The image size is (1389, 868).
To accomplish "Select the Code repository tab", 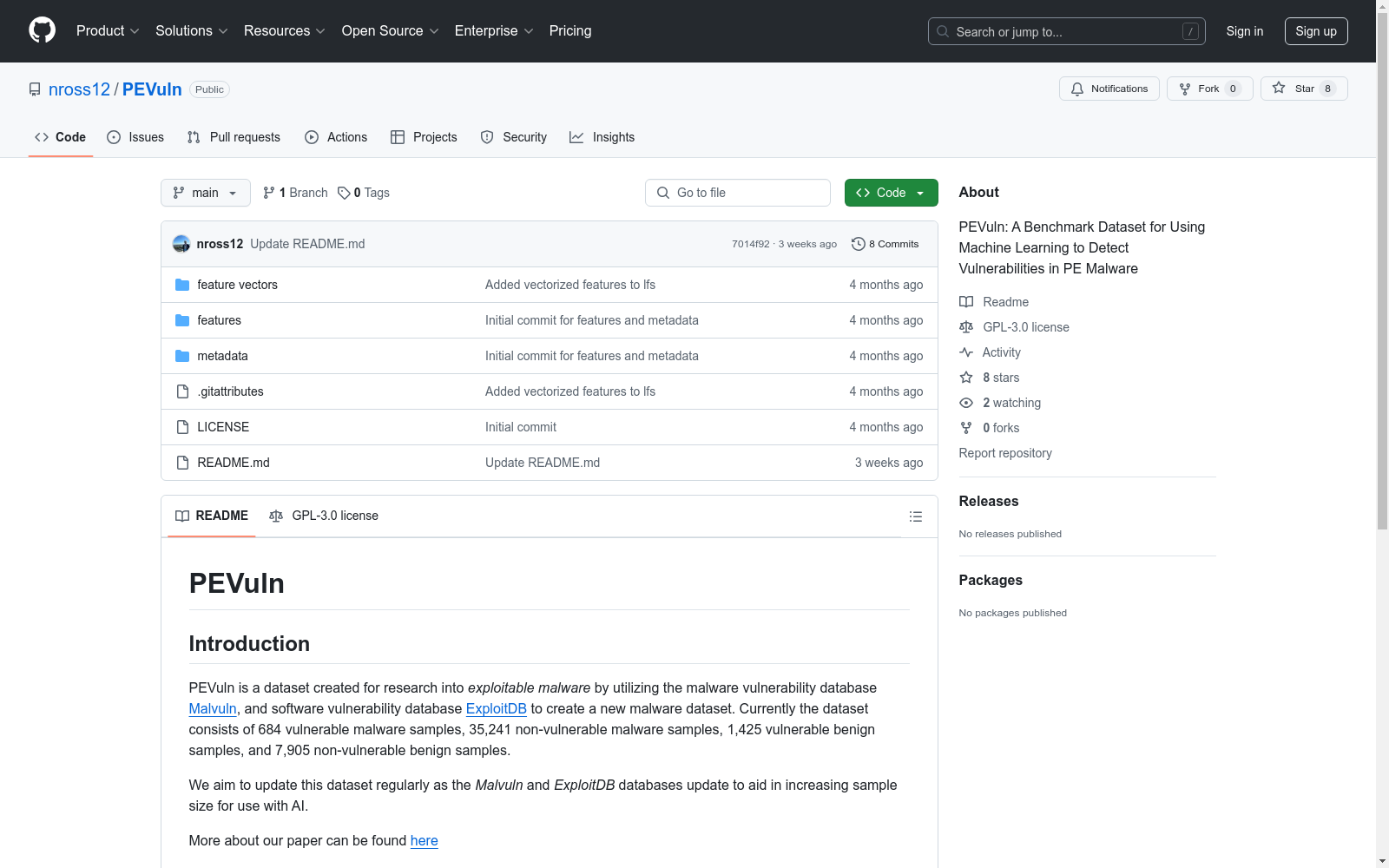I will click(x=61, y=137).
